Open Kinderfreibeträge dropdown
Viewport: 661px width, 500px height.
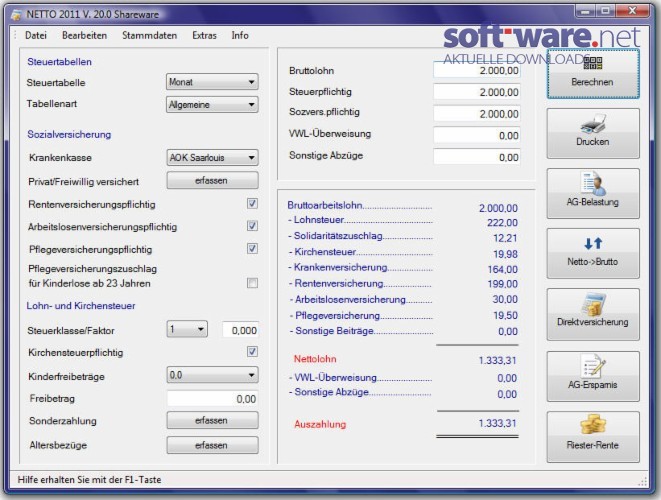tap(212, 375)
